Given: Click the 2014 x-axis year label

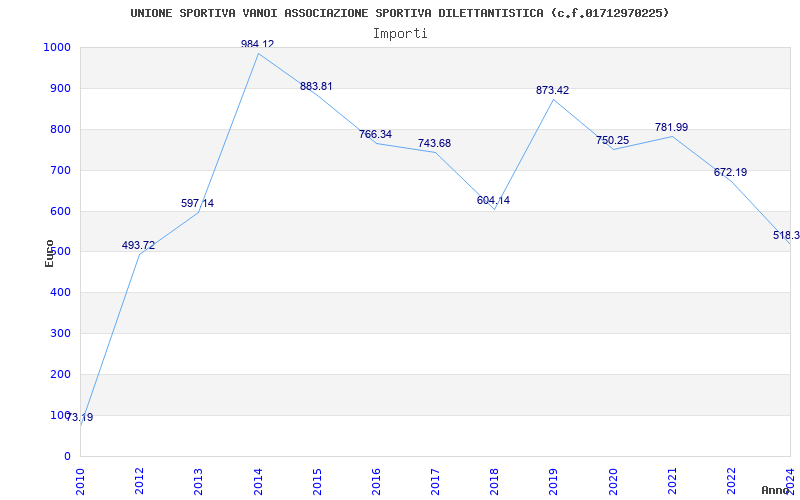Looking at the screenshot, I should [x=258, y=481].
